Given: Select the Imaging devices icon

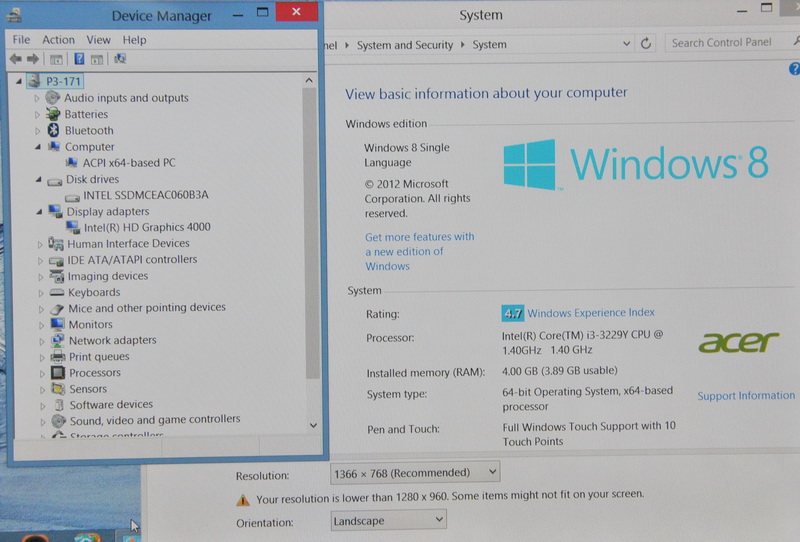Looking at the screenshot, I should (x=56, y=276).
